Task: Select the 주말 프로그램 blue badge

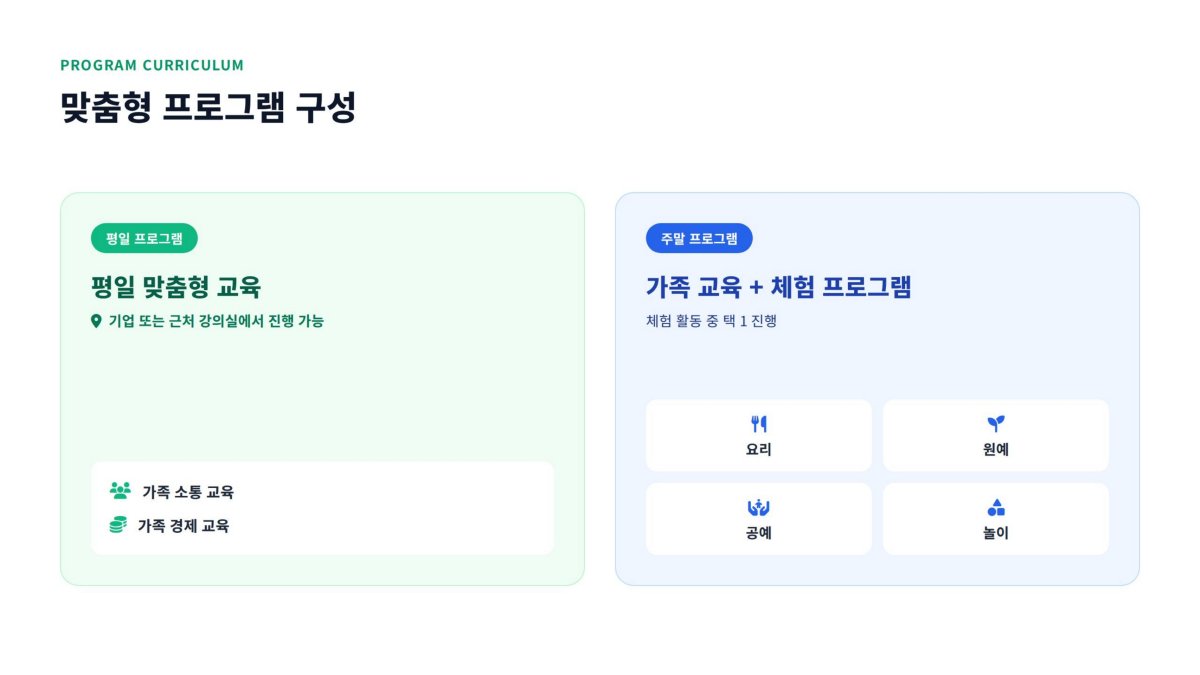Action: coord(699,238)
